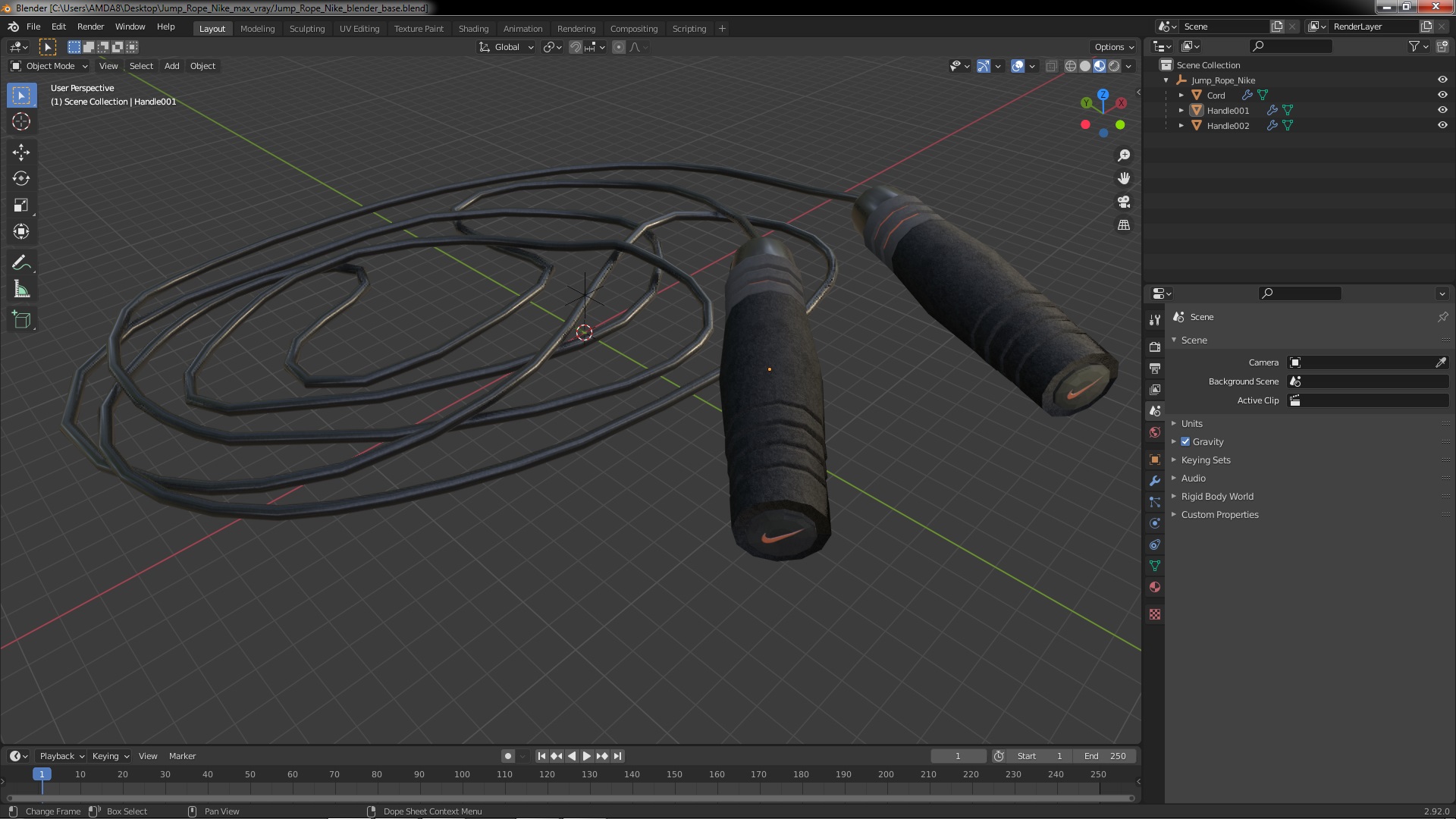Toggle auto keying record button

pos(508,756)
